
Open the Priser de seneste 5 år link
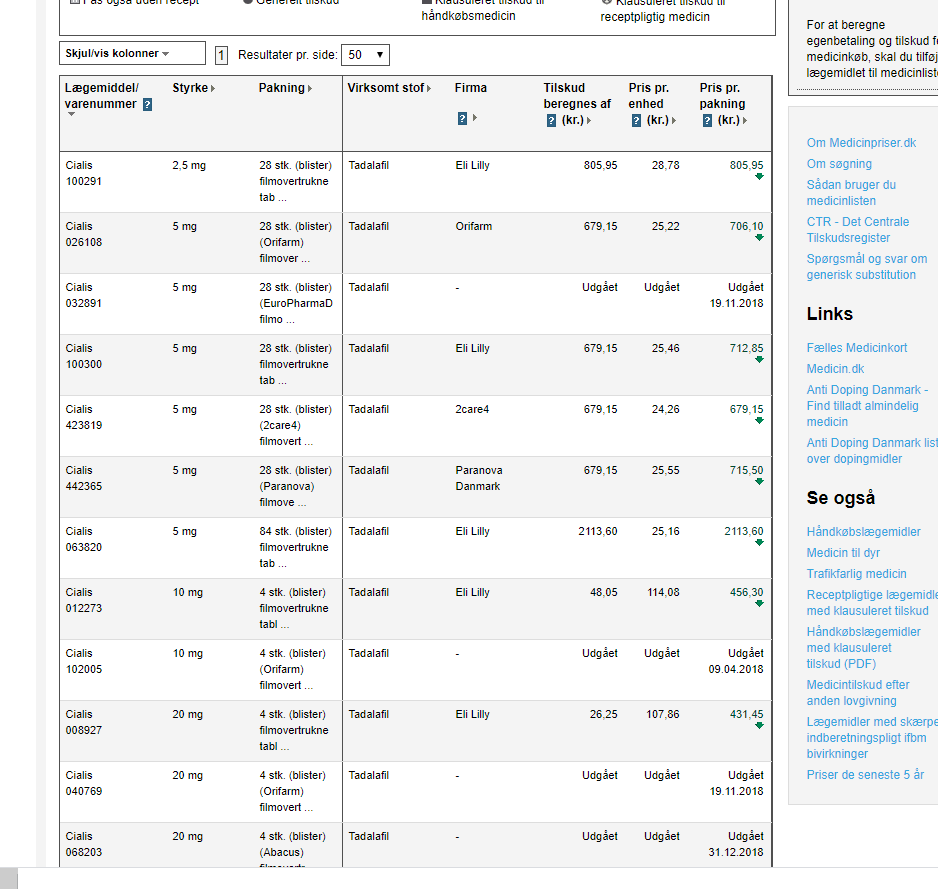click(x=865, y=775)
